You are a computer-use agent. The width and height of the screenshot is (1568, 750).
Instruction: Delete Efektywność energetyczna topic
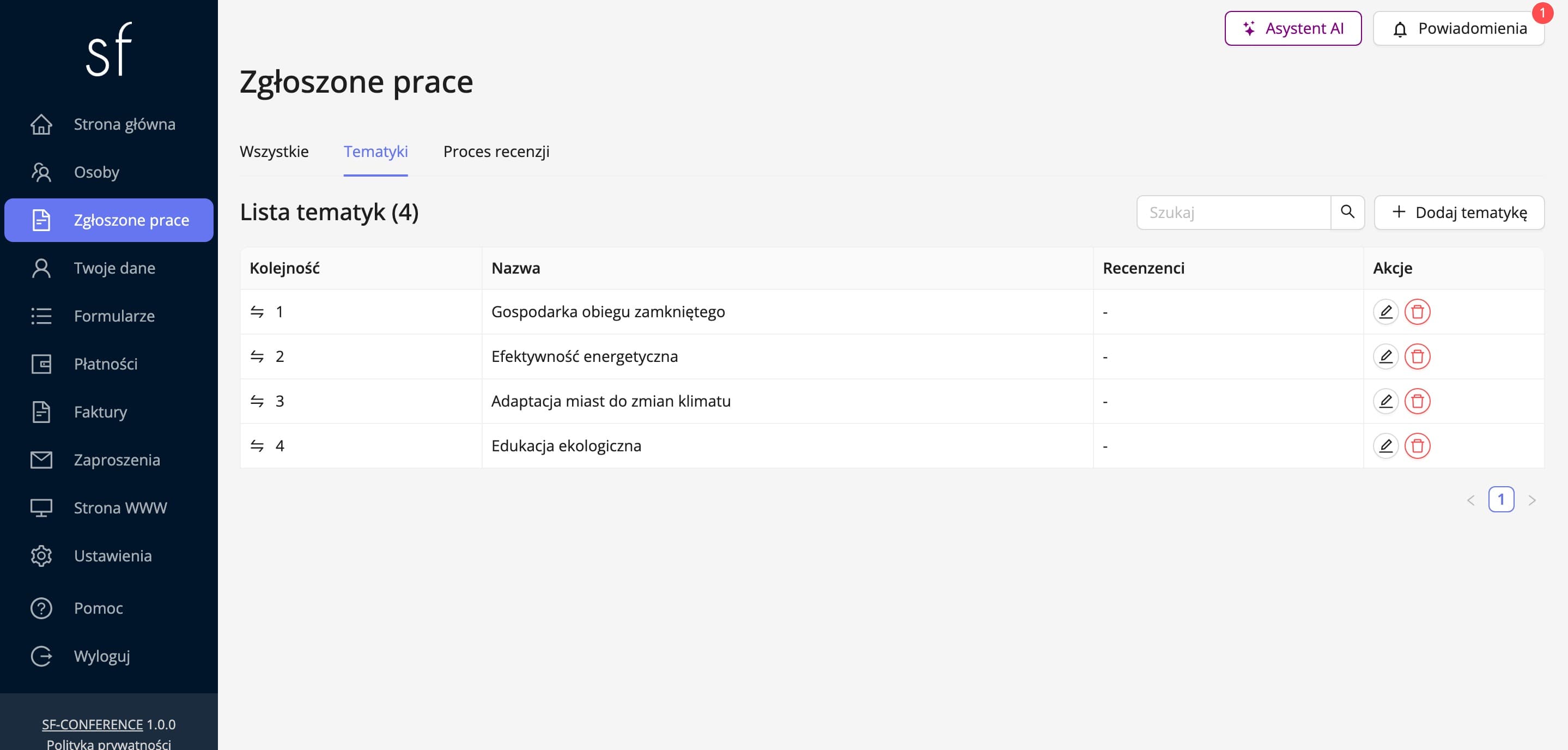(1417, 356)
